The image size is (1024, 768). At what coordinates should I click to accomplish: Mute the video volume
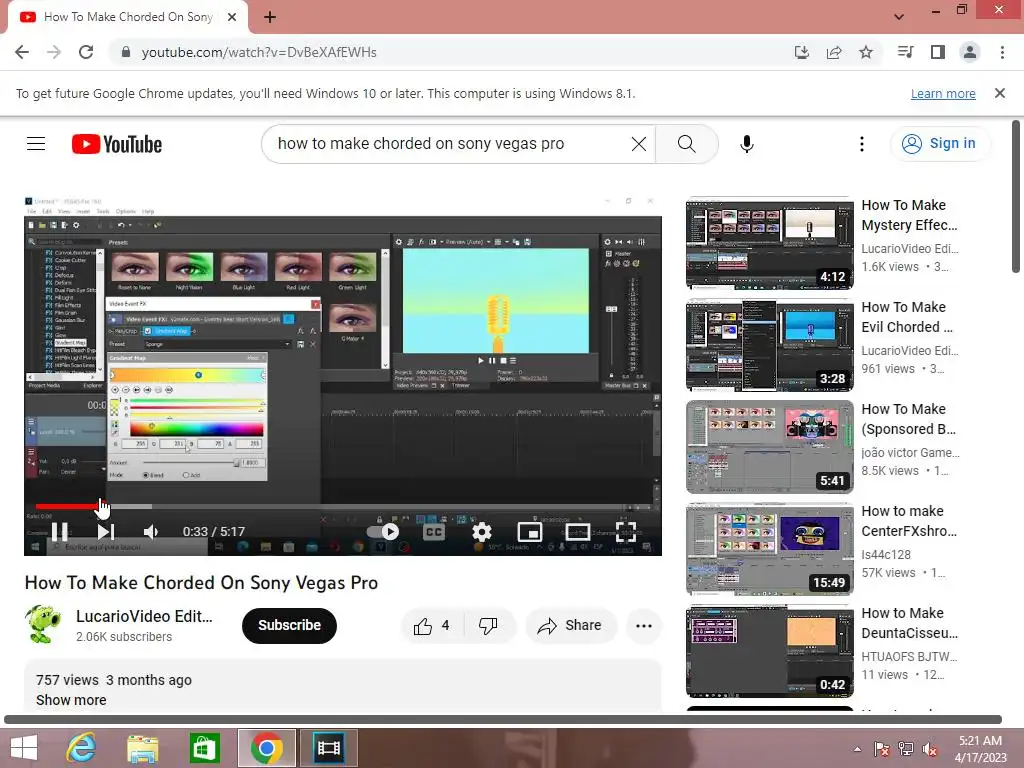[151, 532]
